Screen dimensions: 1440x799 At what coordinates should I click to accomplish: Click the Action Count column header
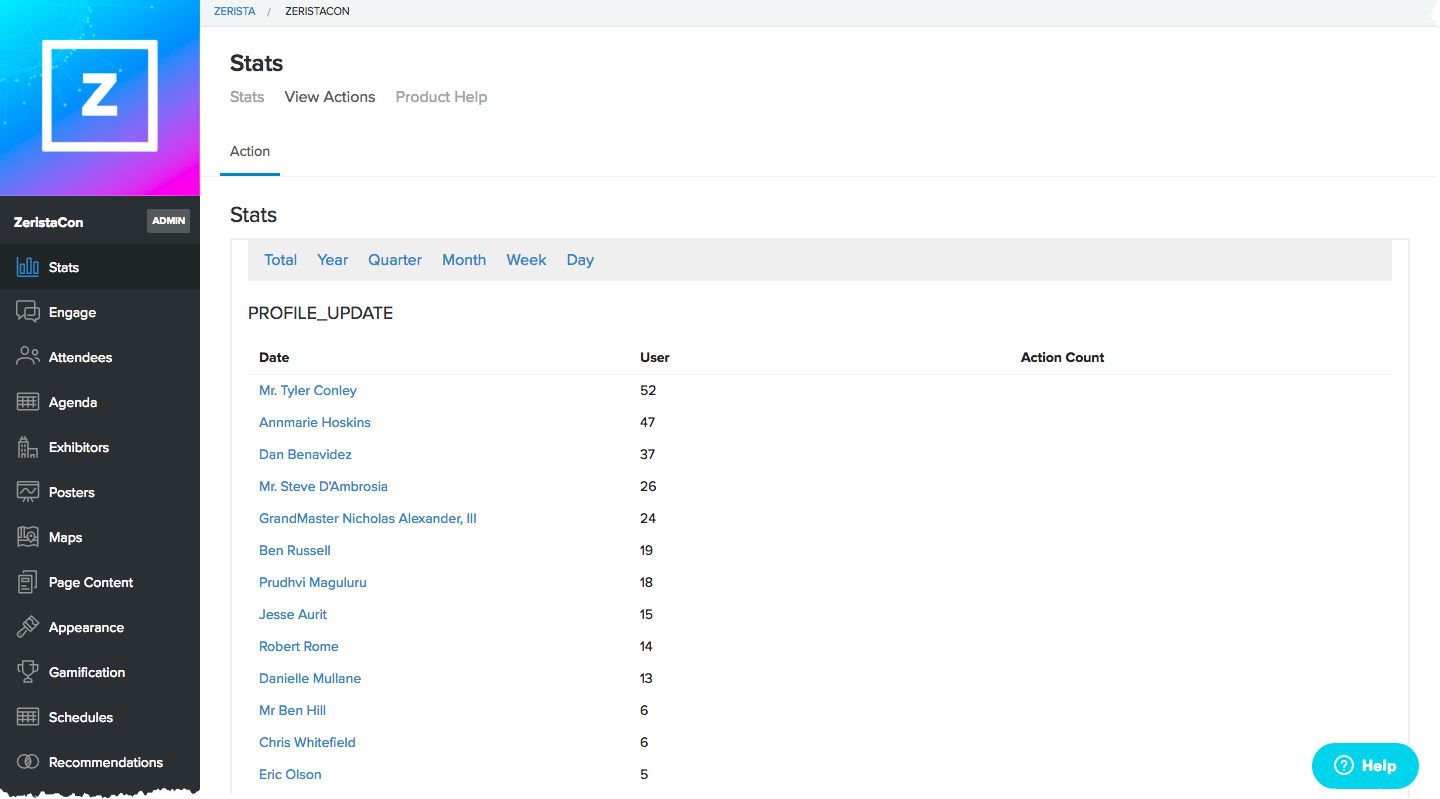(x=1062, y=357)
